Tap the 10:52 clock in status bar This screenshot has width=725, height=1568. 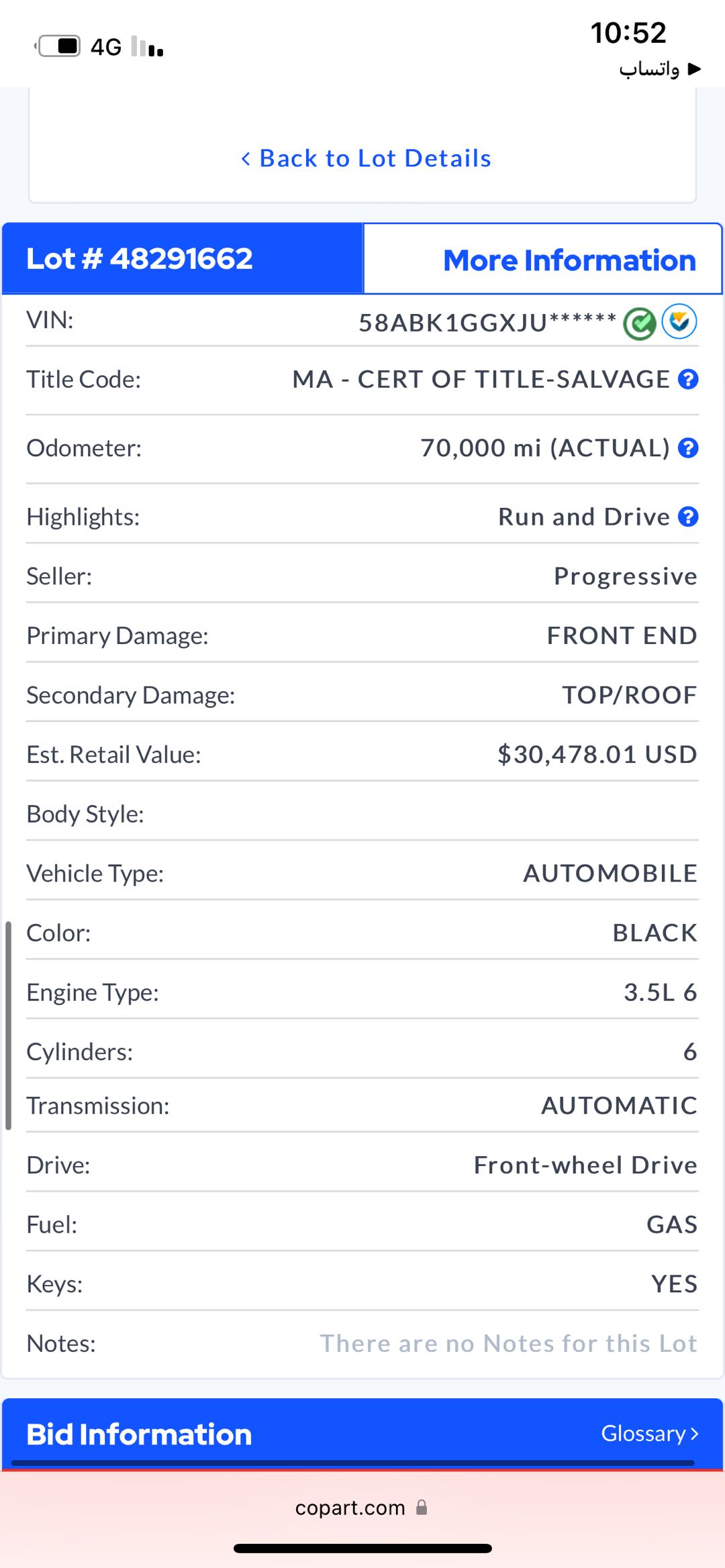click(x=628, y=33)
